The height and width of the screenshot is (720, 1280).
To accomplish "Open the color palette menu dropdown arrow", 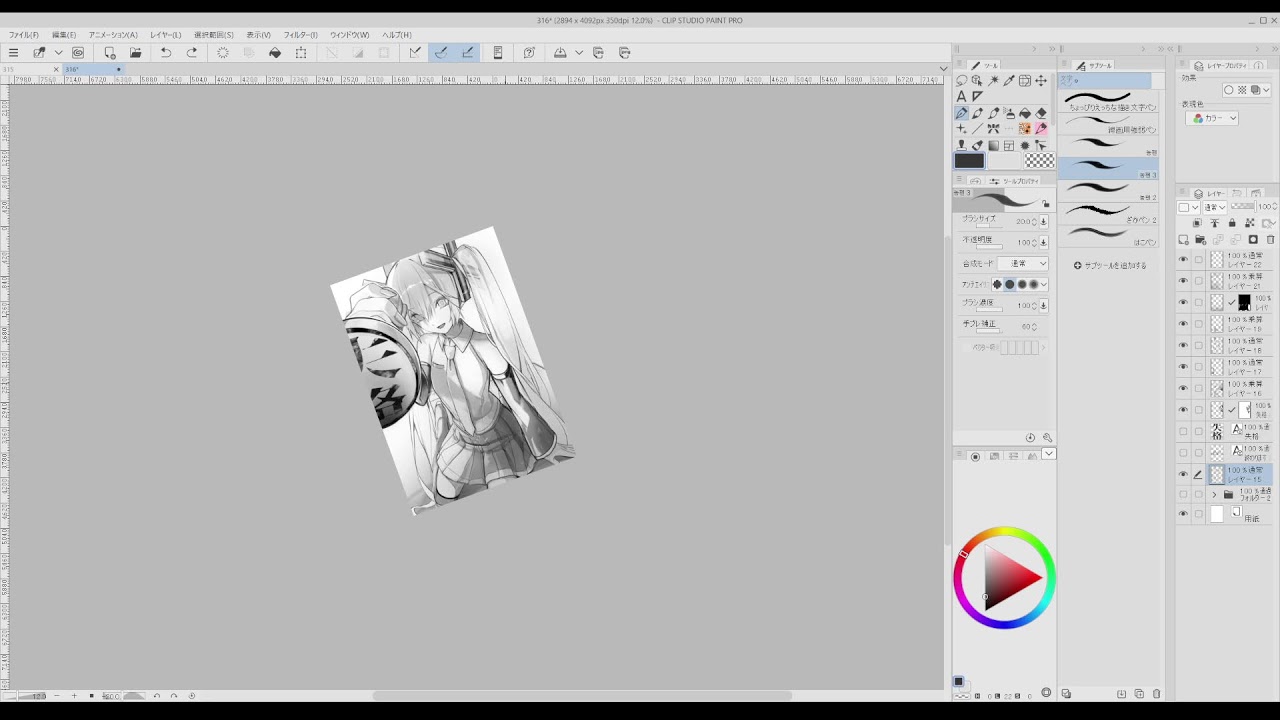I will [1048, 454].
